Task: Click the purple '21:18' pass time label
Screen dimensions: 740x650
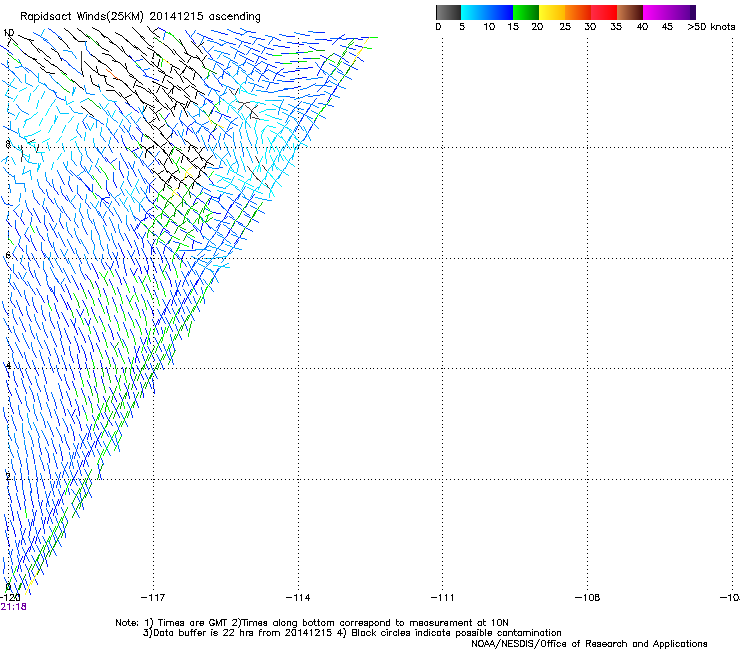Action: click(13, 607)
